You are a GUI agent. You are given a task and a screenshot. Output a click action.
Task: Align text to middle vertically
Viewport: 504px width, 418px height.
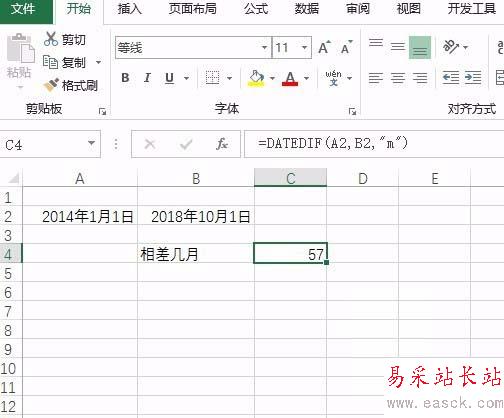click(398, 48)
